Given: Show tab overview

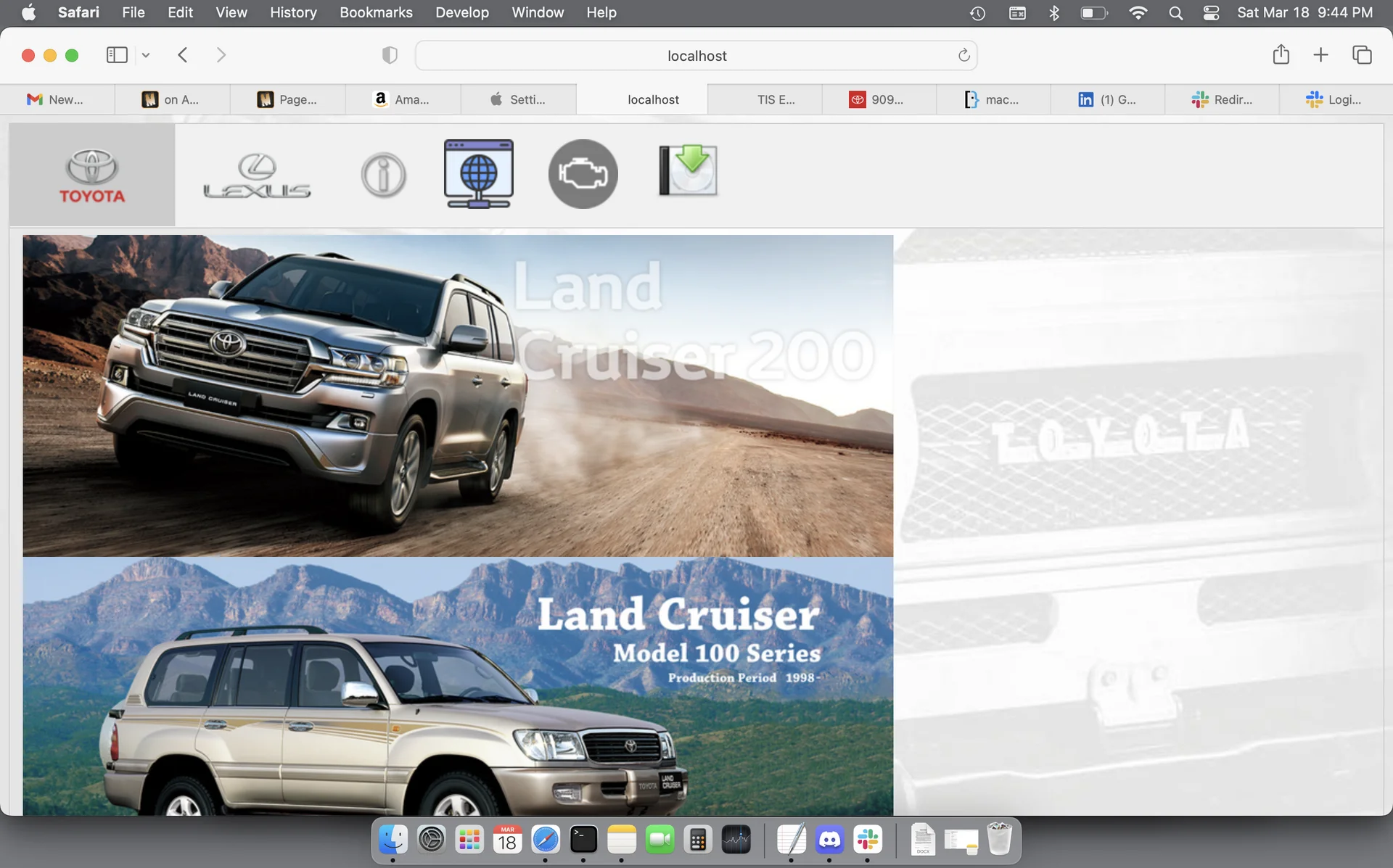Looking at the screenshot, I should point(1362,55).
